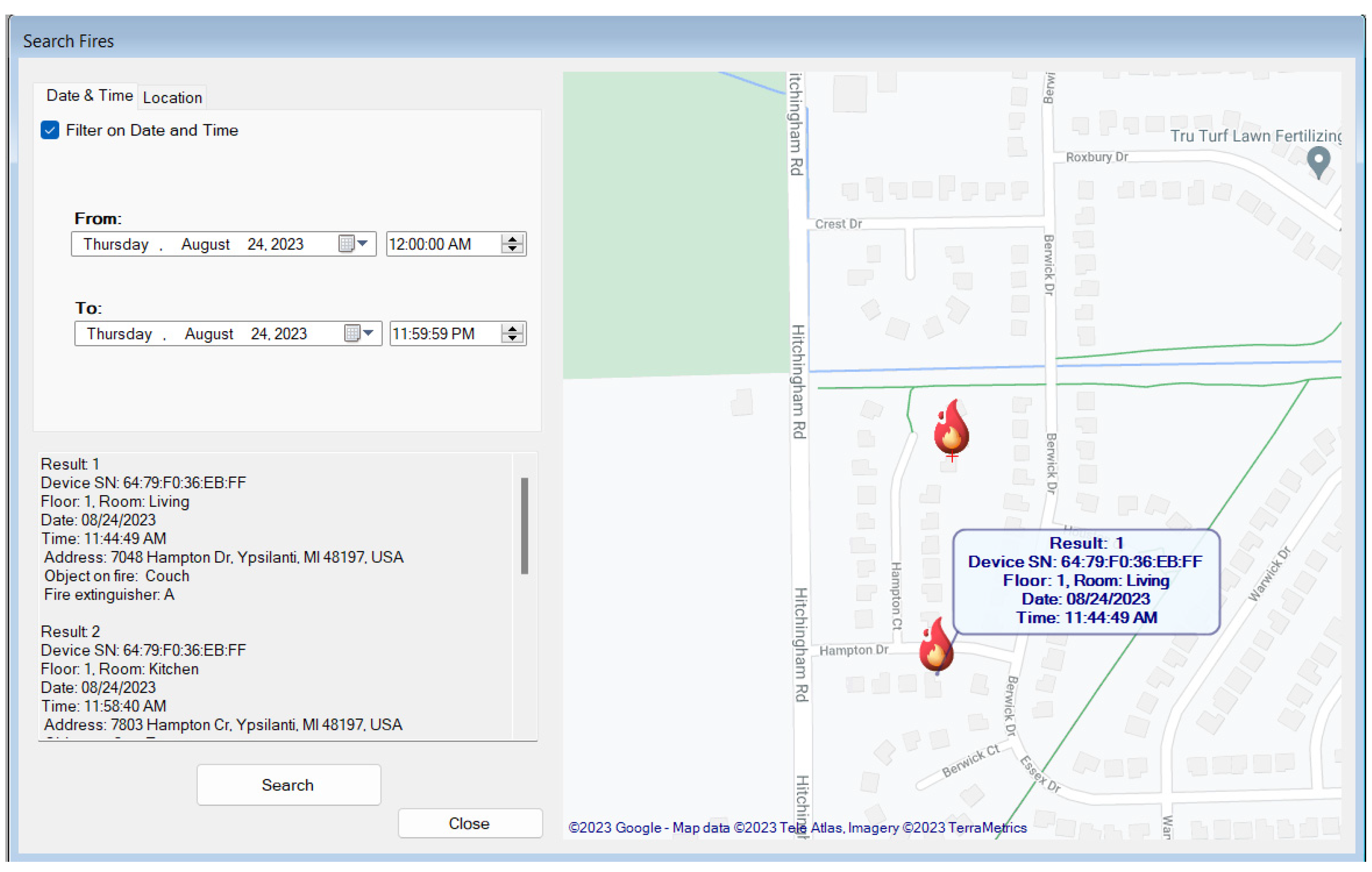Uncheck Filter on Date and Time

50,130
